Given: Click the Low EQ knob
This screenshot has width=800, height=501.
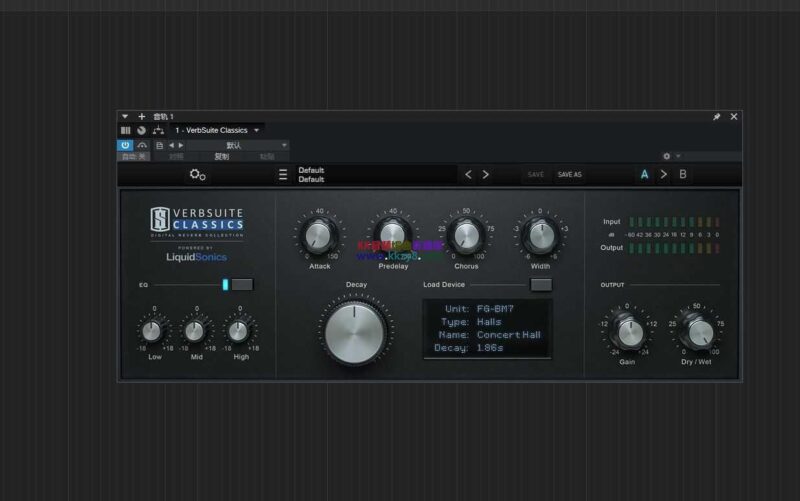Looking at the screenshot, I should [152, 332].
